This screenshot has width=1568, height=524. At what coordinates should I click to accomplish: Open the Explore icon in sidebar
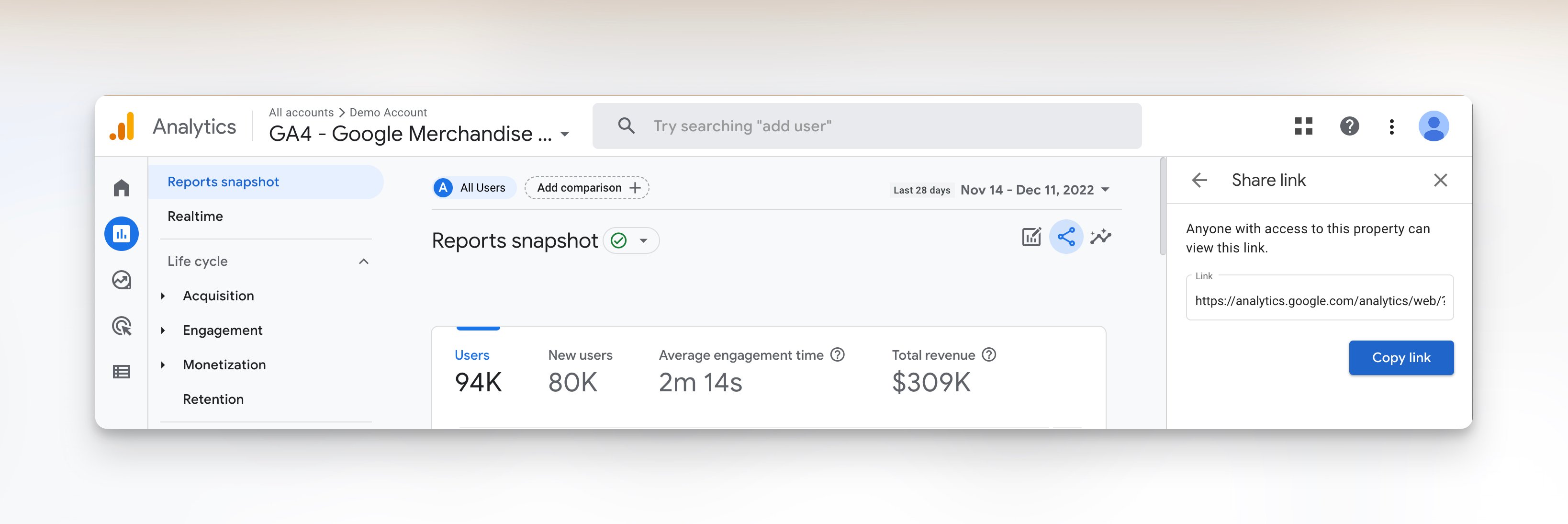[x=122, y=280]
